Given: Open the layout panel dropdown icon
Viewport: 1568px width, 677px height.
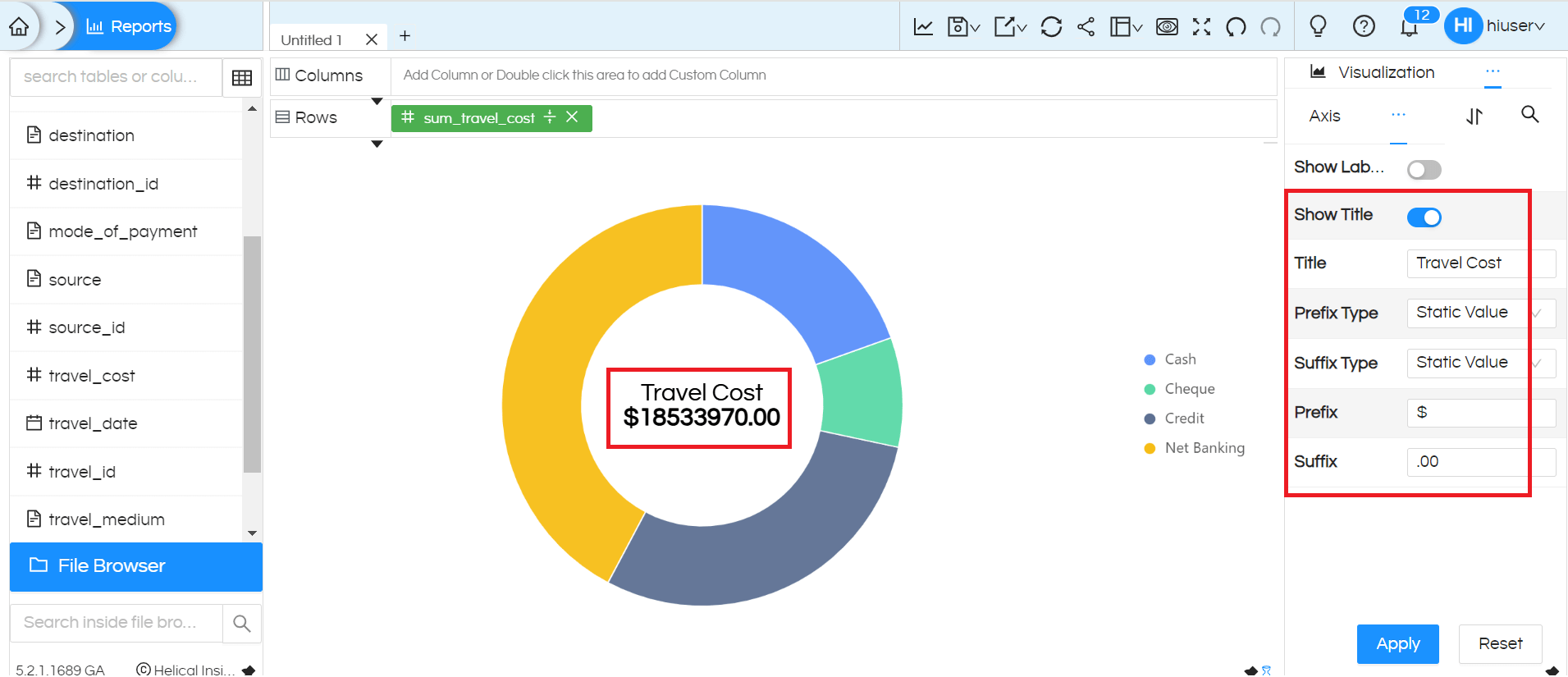Looking at the screenshot, I should pos(1126,27).
